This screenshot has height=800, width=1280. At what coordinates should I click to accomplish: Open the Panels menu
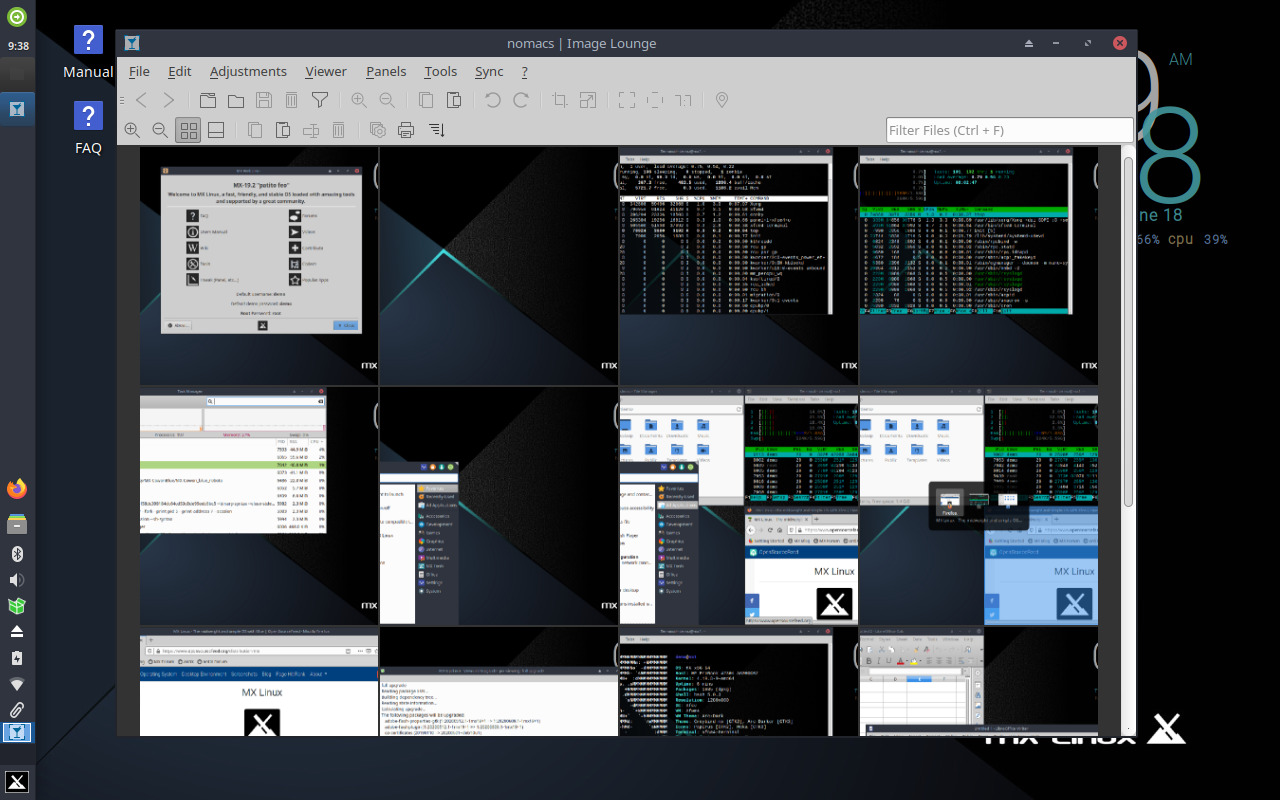[x=386, y=72]
